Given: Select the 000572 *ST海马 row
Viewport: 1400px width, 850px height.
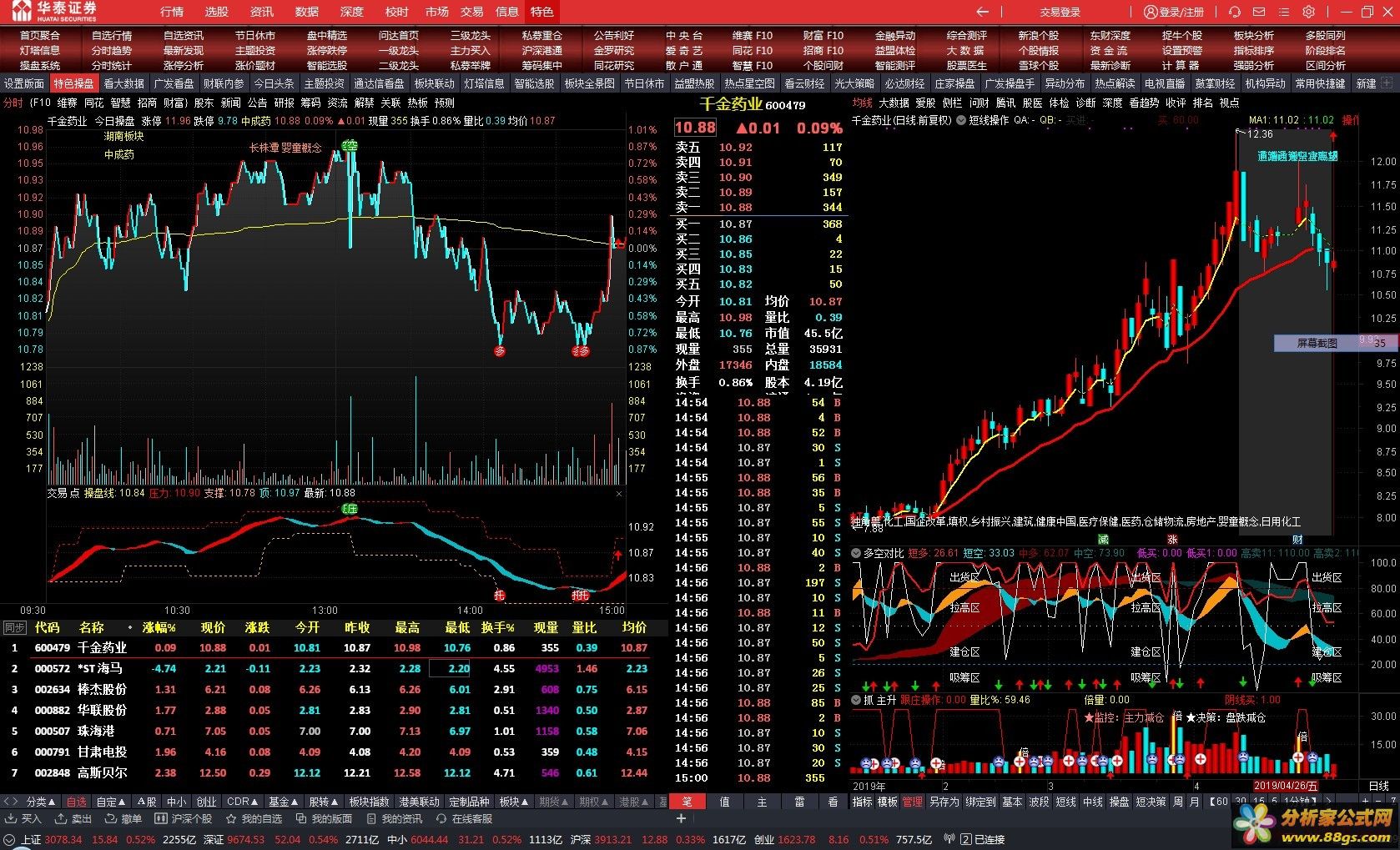Looking at the screenshot, I should tap(334, 669).
